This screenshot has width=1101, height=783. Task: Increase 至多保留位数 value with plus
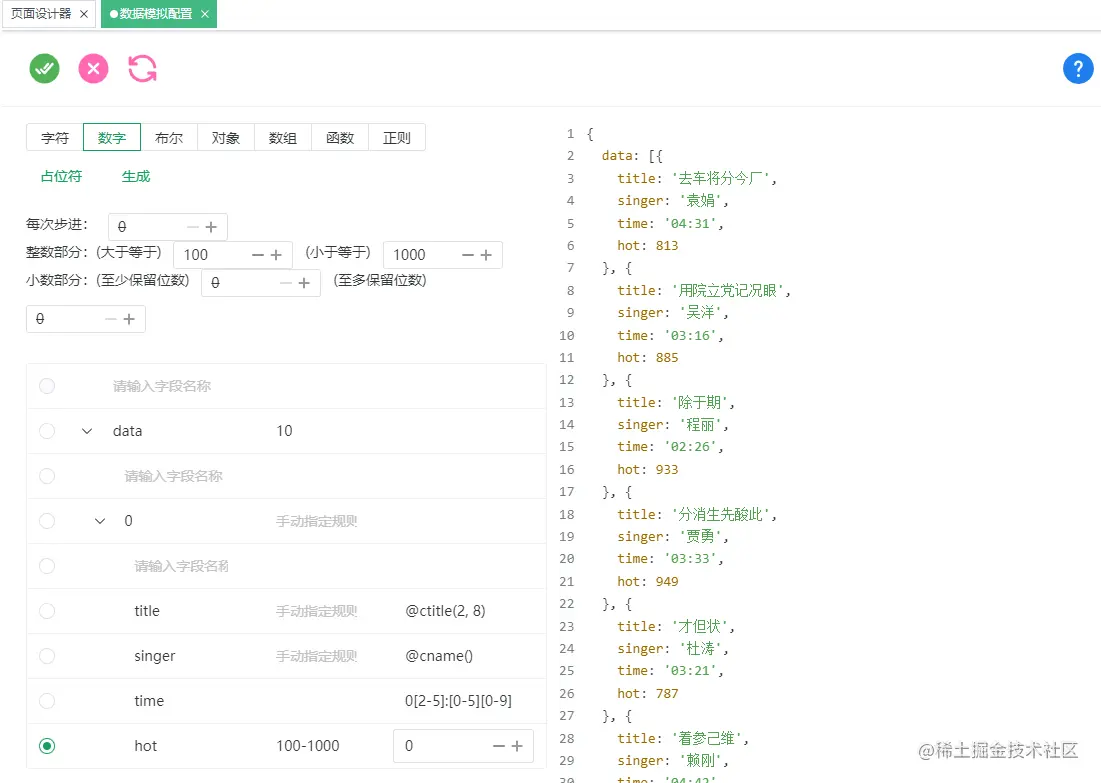tap(128, 319)
